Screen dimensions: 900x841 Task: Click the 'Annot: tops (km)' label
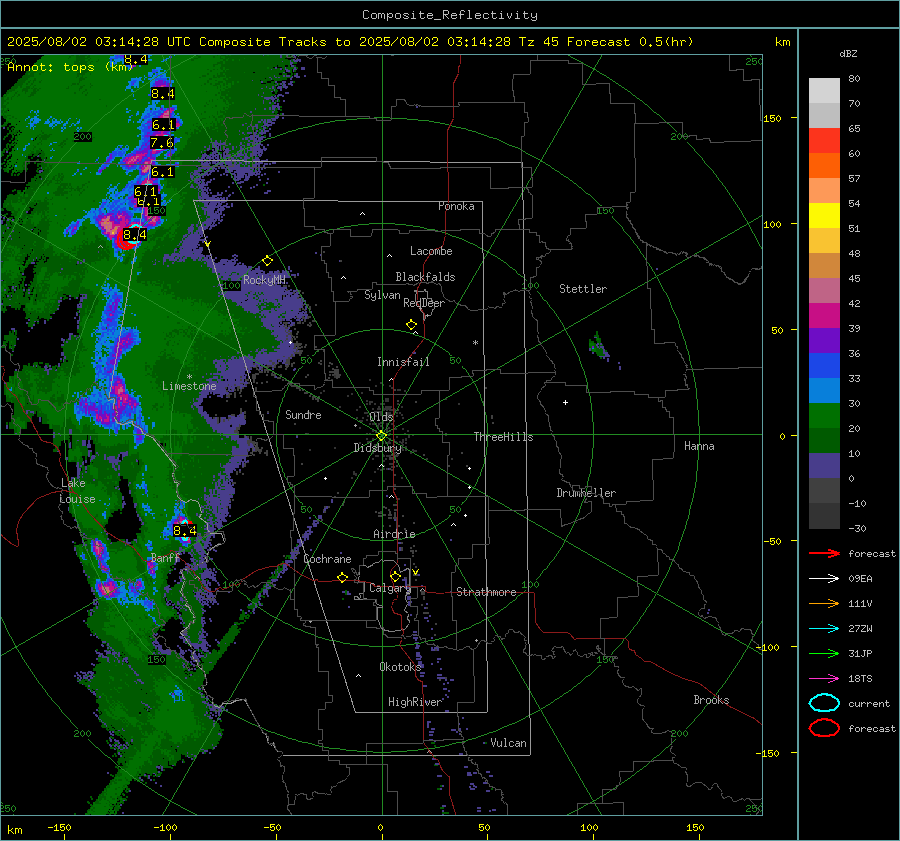click(70, 67)
